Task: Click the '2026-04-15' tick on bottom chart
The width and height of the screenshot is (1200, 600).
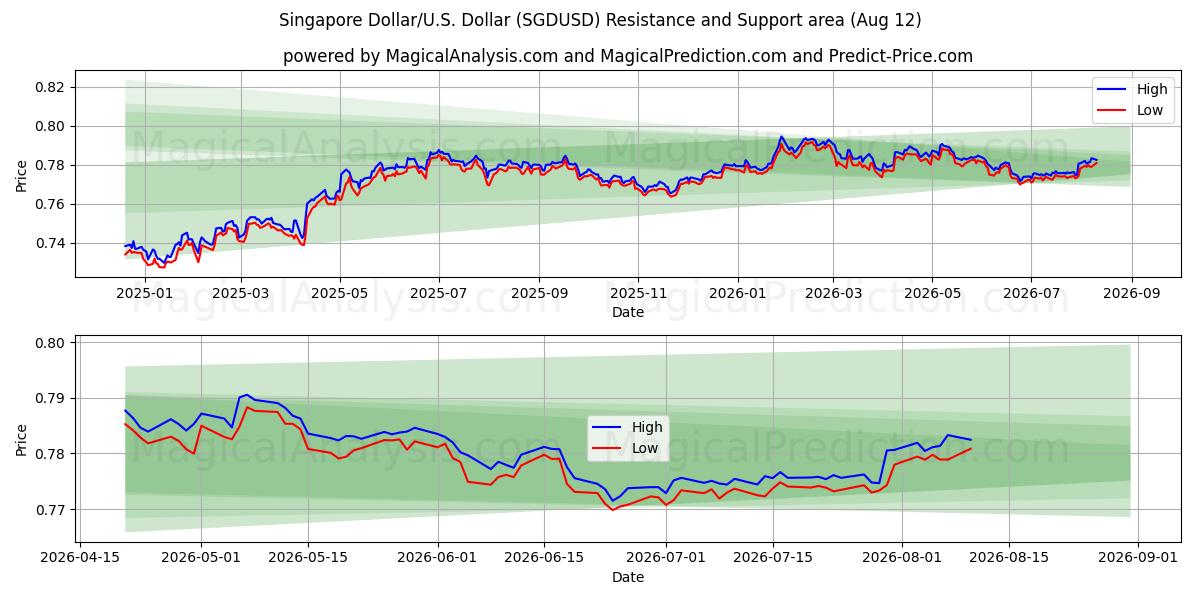Action: click(80, 558)
